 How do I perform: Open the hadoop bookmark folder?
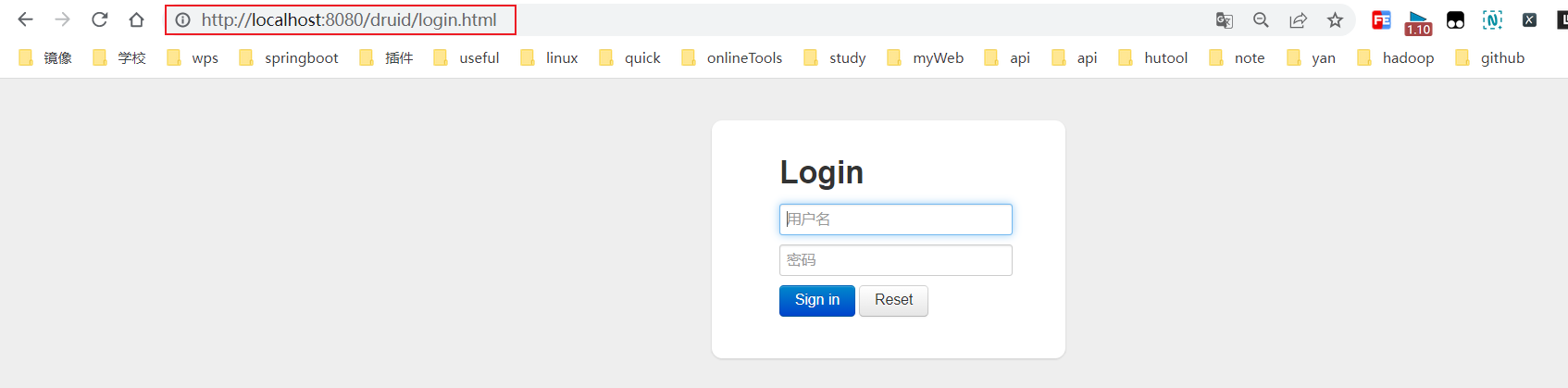pyautogui.click(x=1395, y=57)
